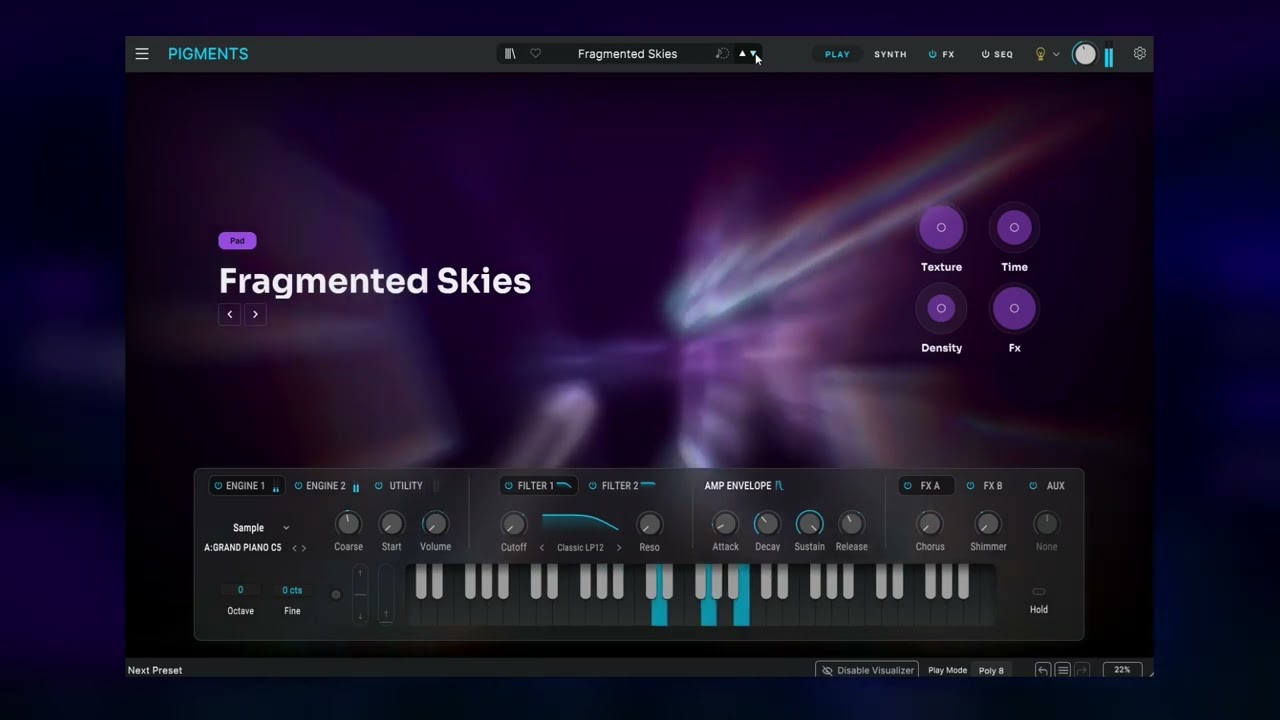This screenshot has width=1280, height=720.
Task: Toggle AUX power button
Action: (x=1033, y=486)
